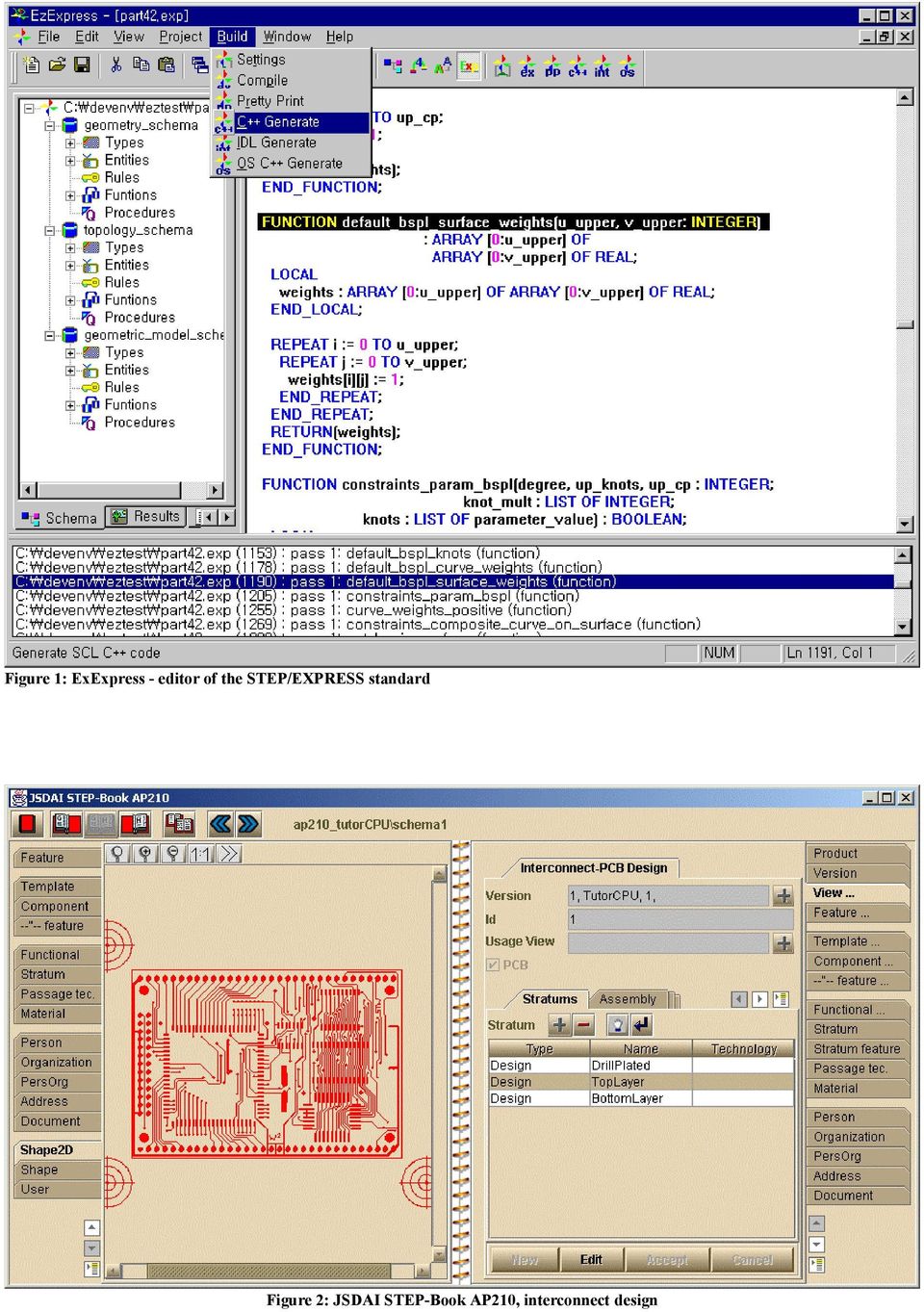Click the Organization tab on left sidebar

coord(59,1063)
